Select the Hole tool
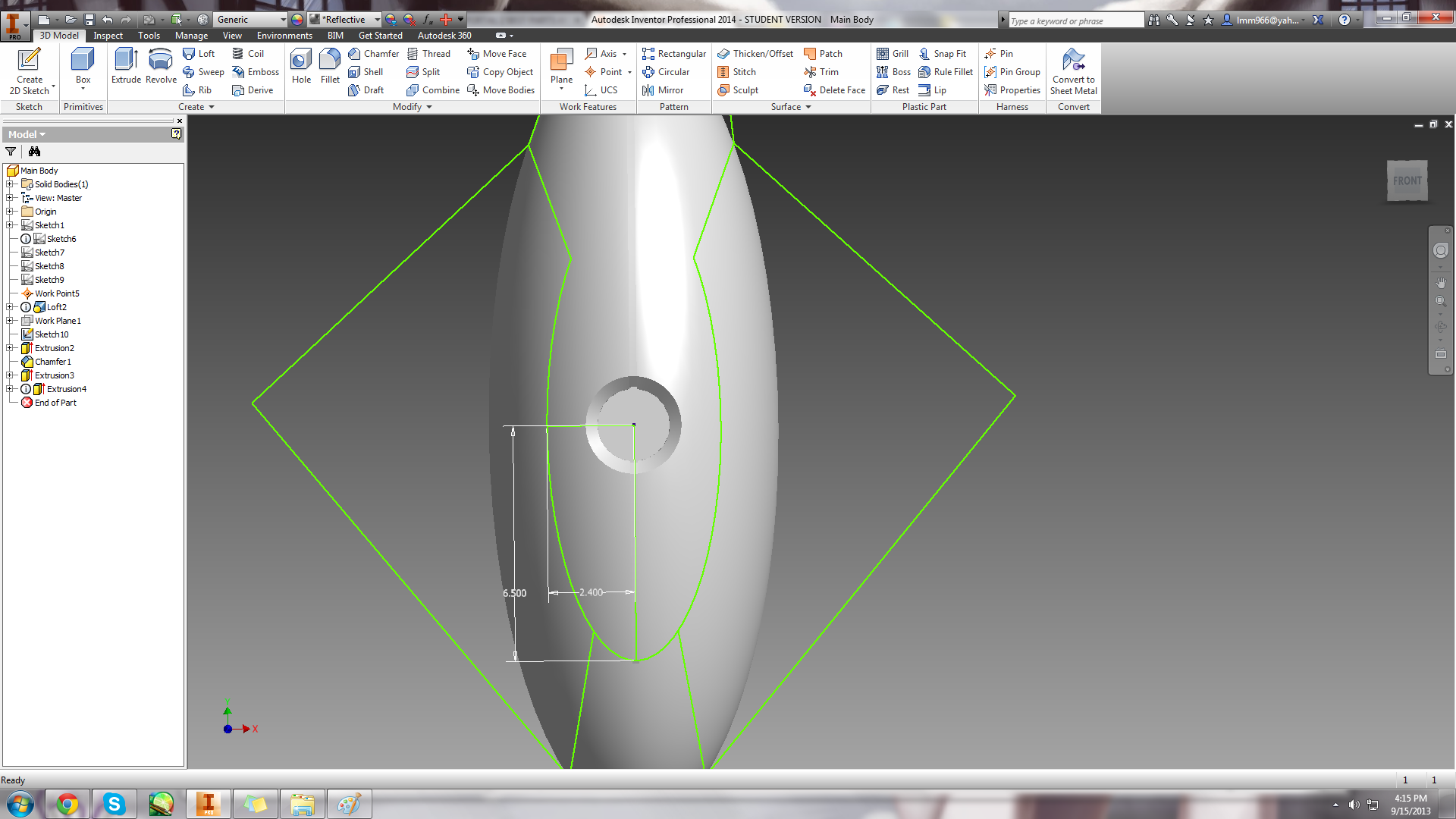Screen dimensions: 1456x819 pos(301,65)
